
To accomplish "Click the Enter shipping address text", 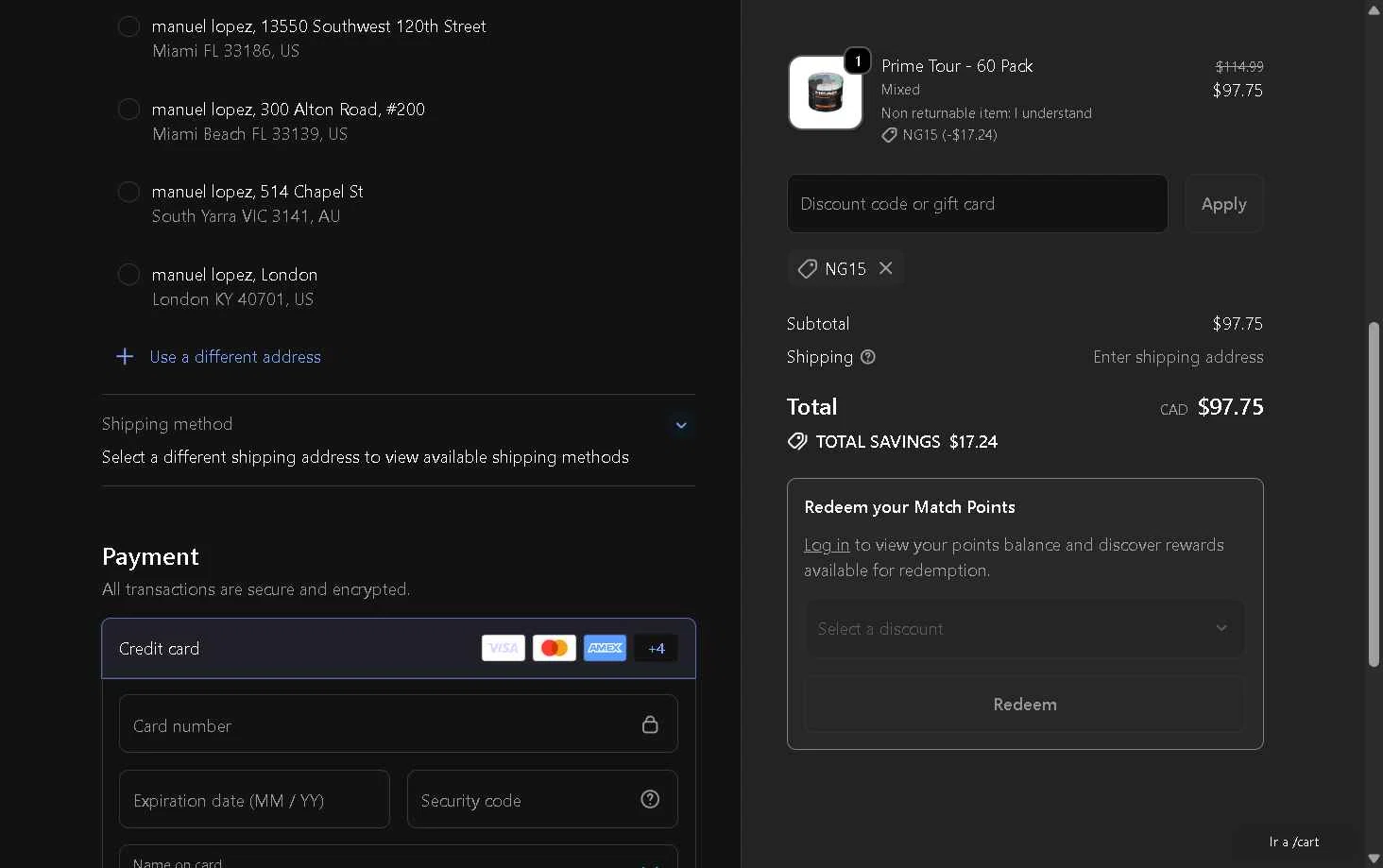I will point(1178,357).
